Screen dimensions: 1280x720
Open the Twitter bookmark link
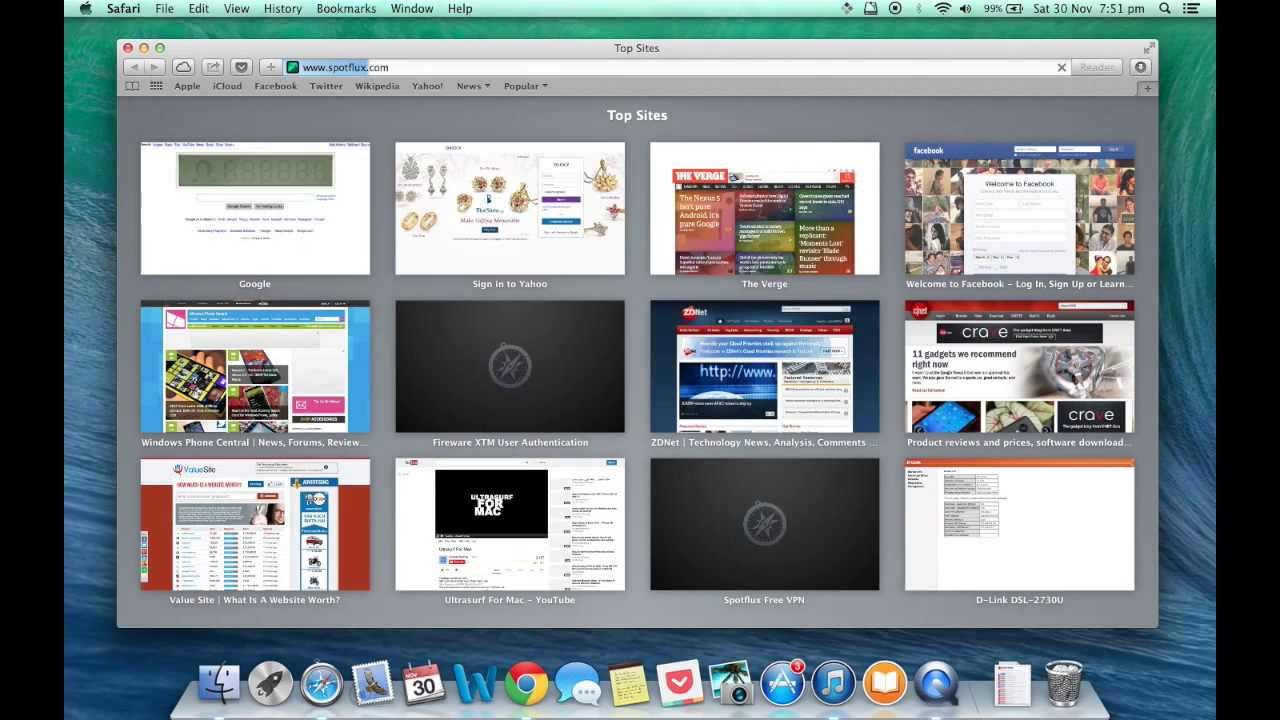point(326,86)
